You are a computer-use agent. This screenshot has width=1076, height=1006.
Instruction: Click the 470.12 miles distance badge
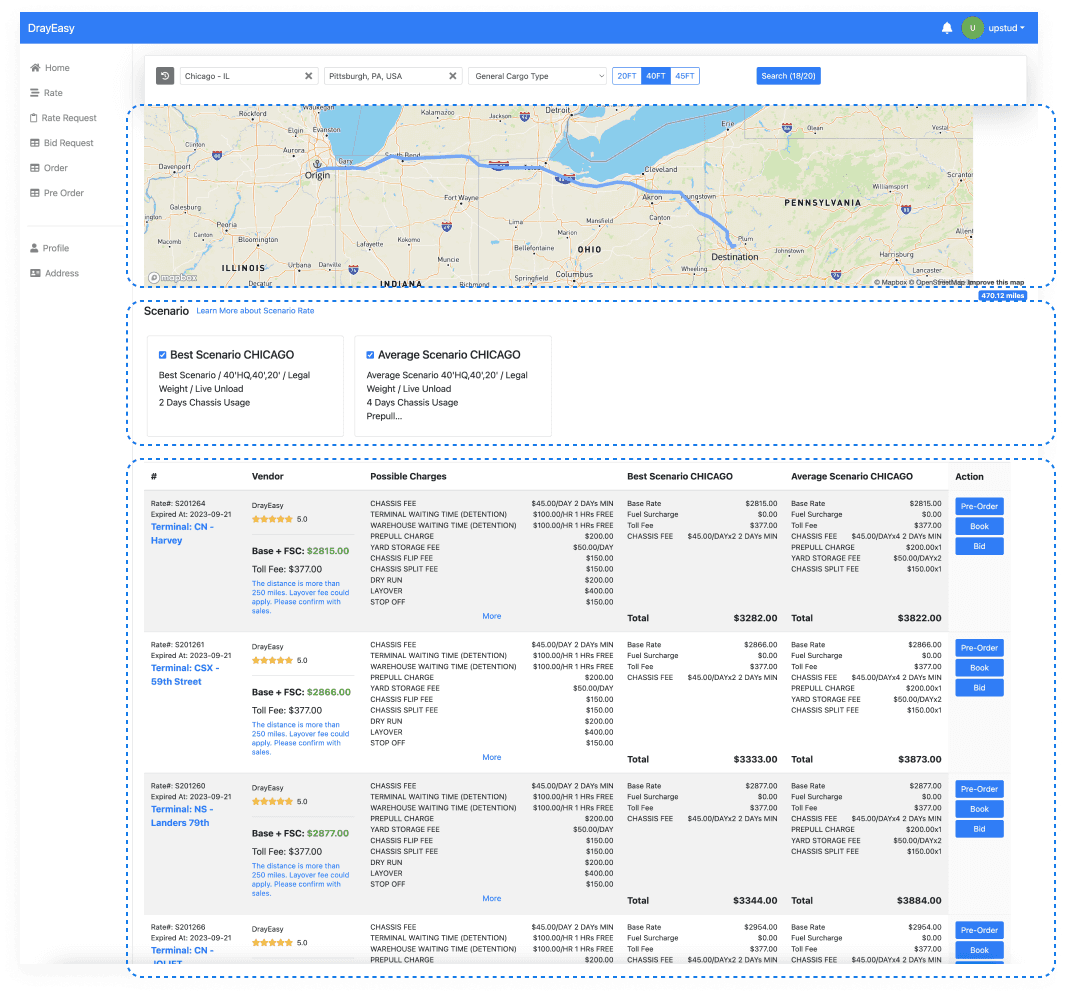[1003, 296]
